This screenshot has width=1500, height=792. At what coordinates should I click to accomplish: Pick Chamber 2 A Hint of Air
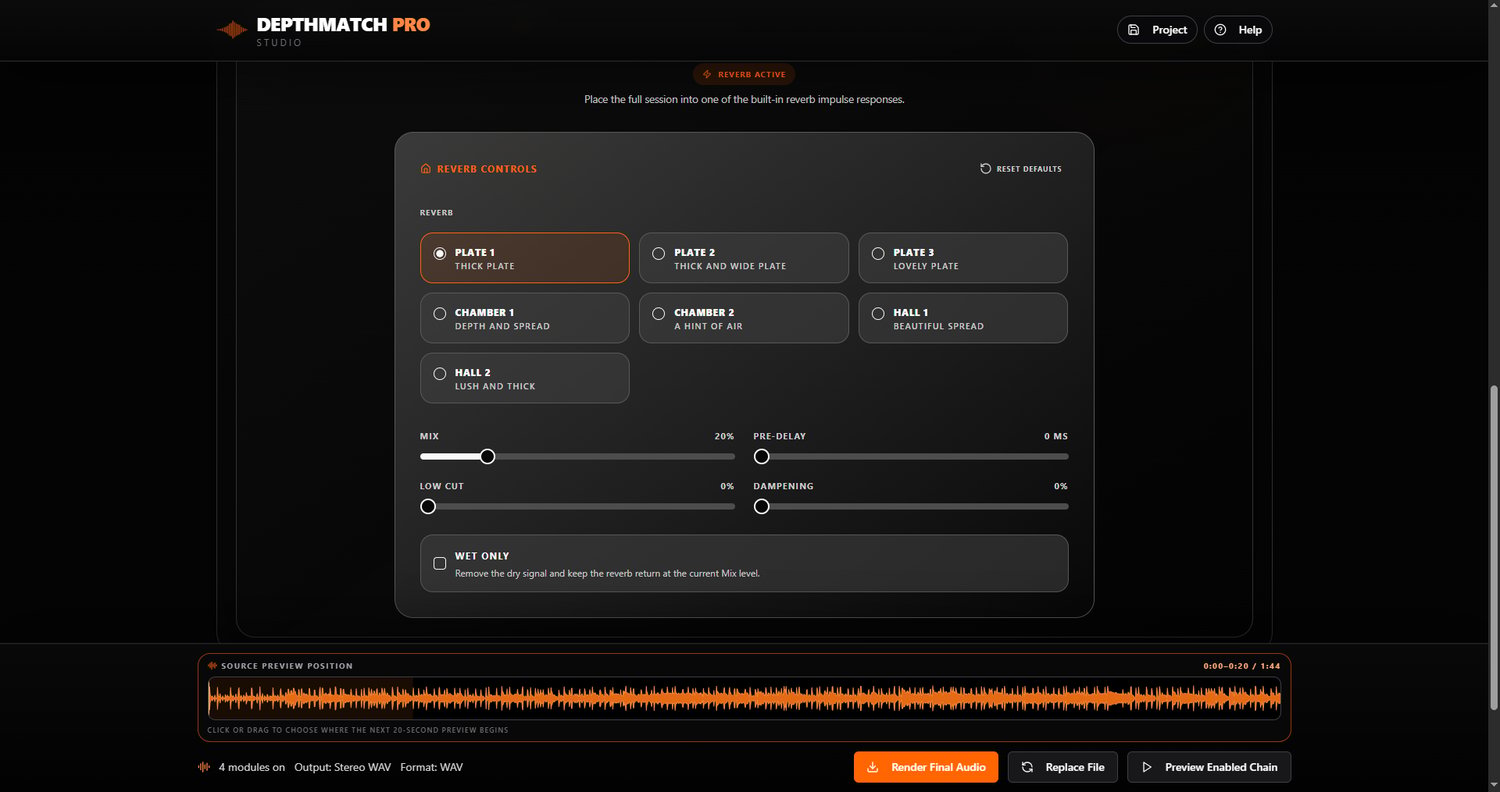[744, 318]
